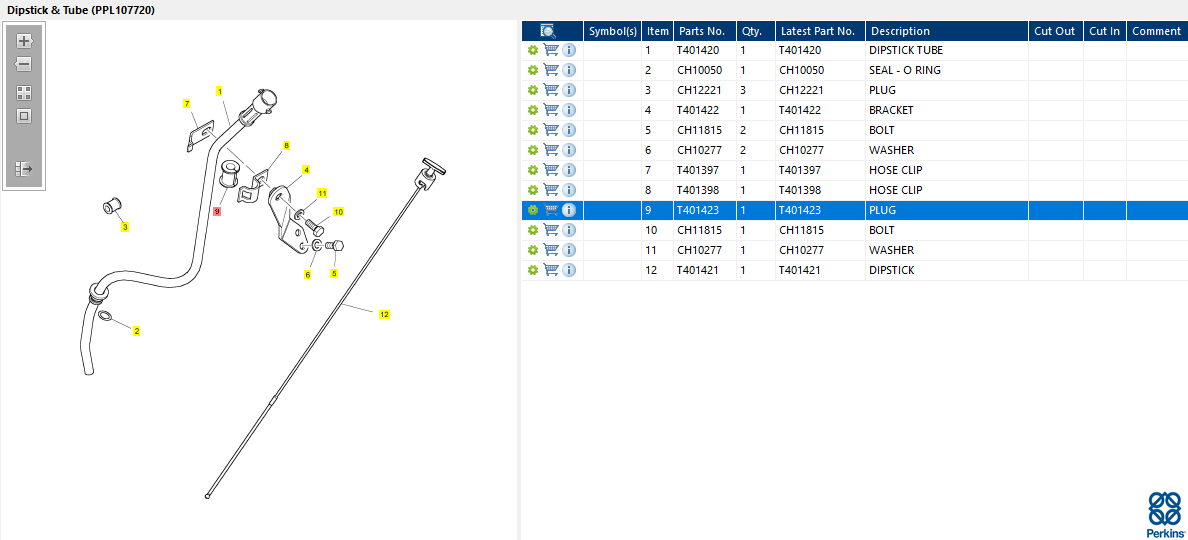Select the CH12221 PLUG row
Screen dimensions: 1188x540
[855, 90]
